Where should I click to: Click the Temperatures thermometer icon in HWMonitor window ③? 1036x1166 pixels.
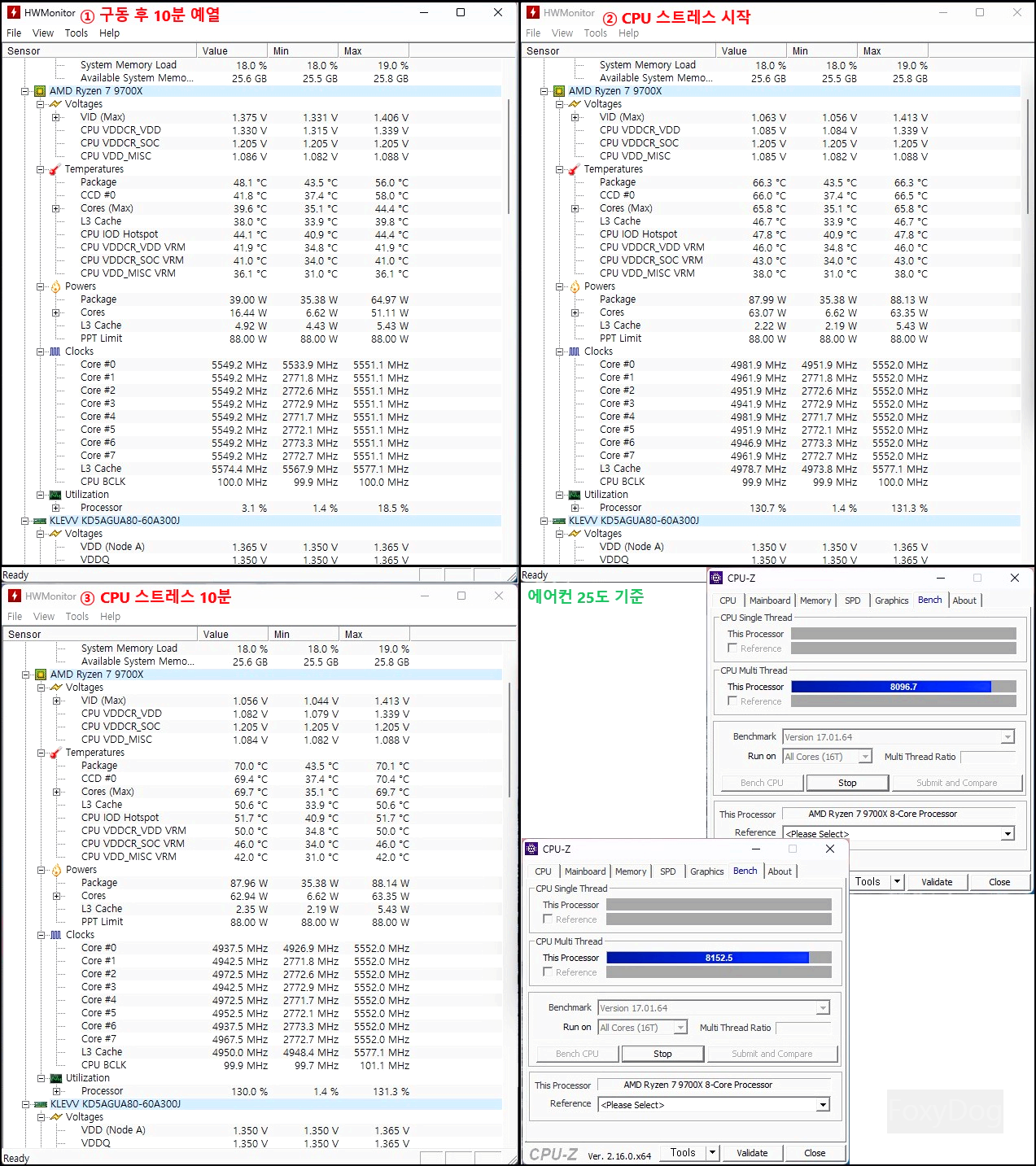coord(56,753)
